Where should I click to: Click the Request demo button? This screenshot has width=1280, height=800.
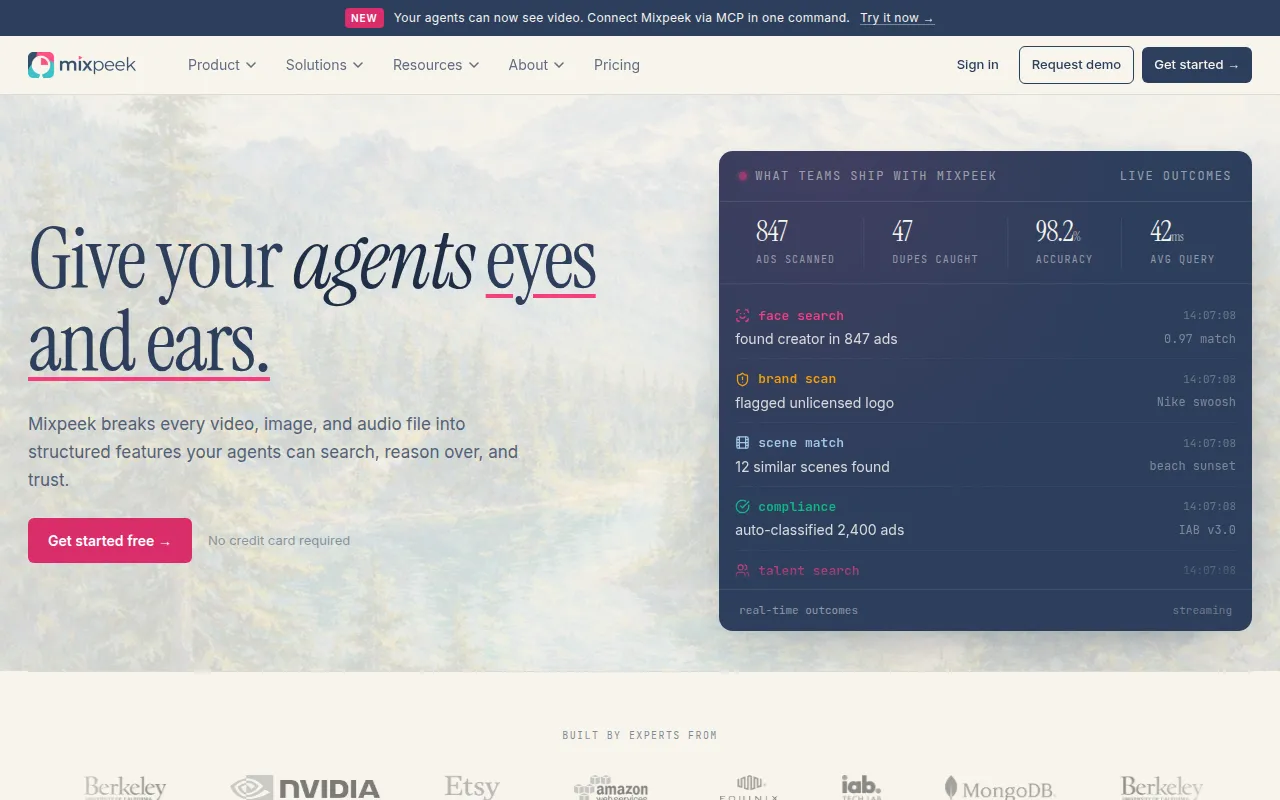click(x=1076, y=65)
